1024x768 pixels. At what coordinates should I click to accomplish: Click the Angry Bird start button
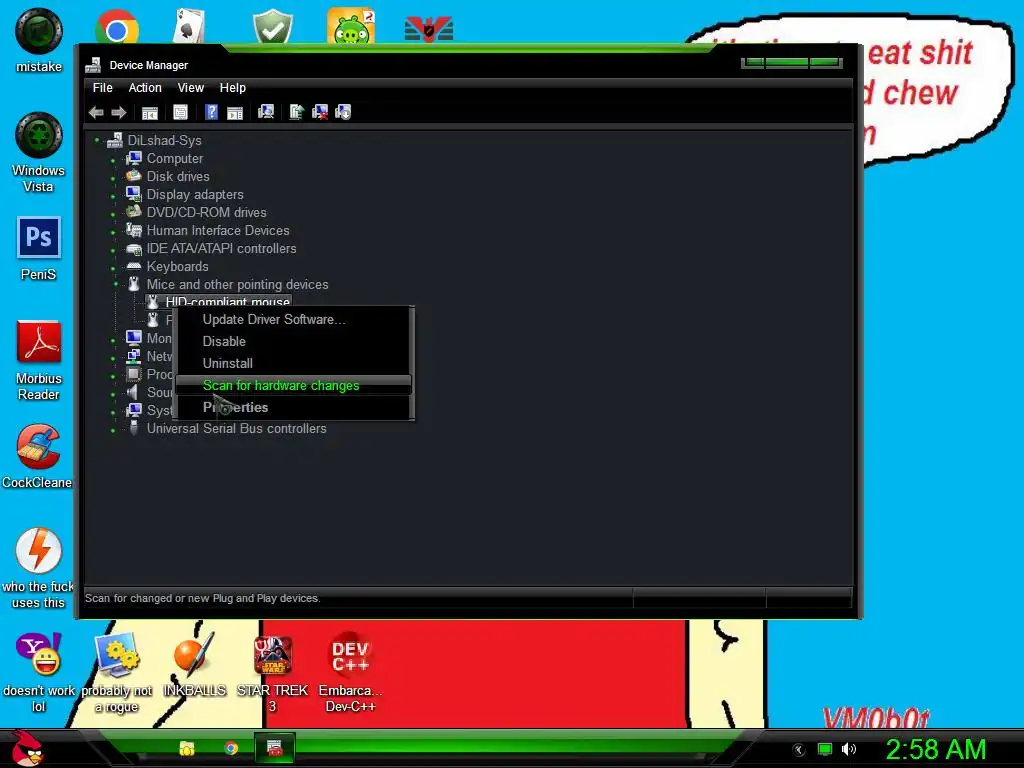26,748
